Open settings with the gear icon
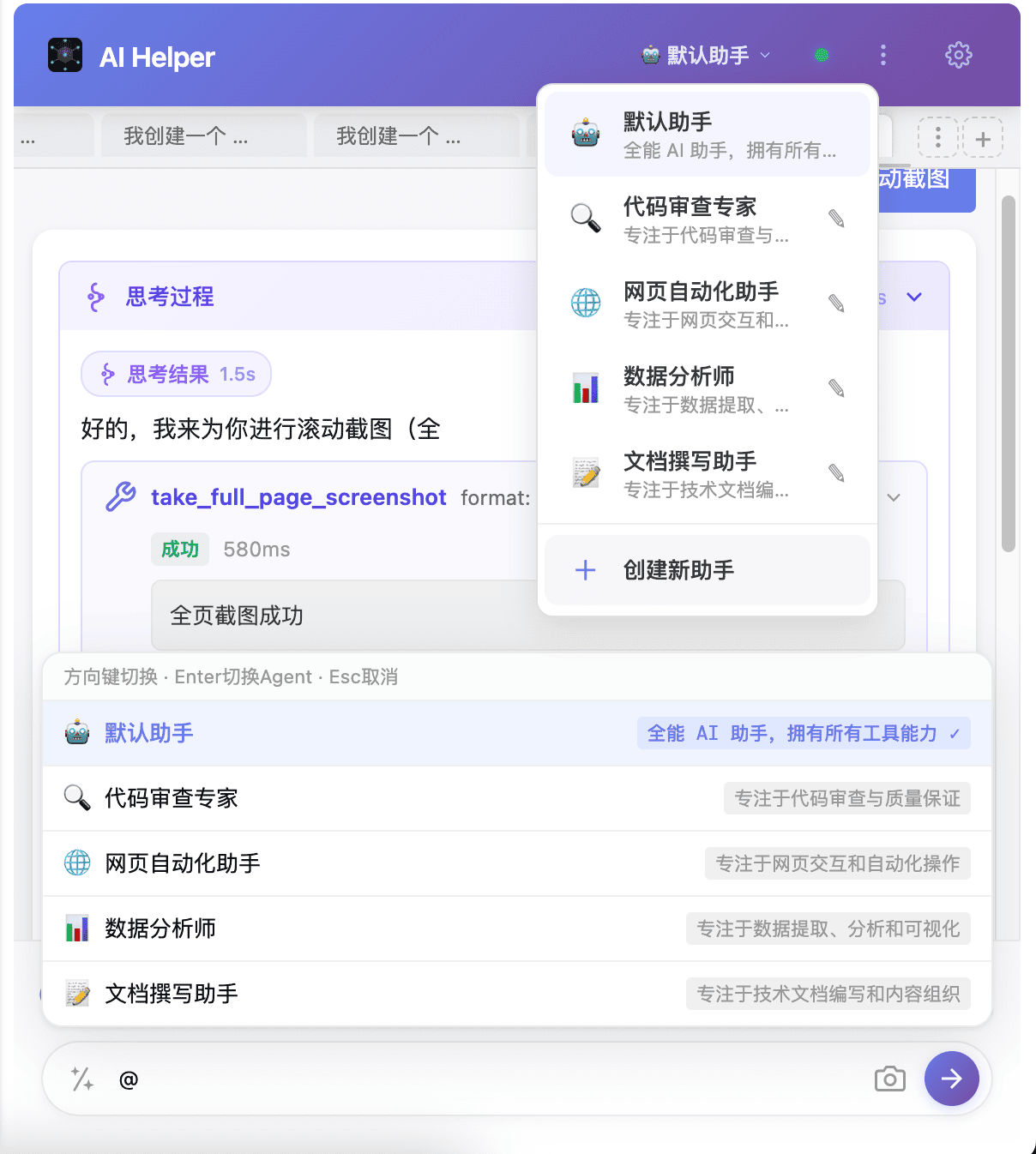 [958, 56]
